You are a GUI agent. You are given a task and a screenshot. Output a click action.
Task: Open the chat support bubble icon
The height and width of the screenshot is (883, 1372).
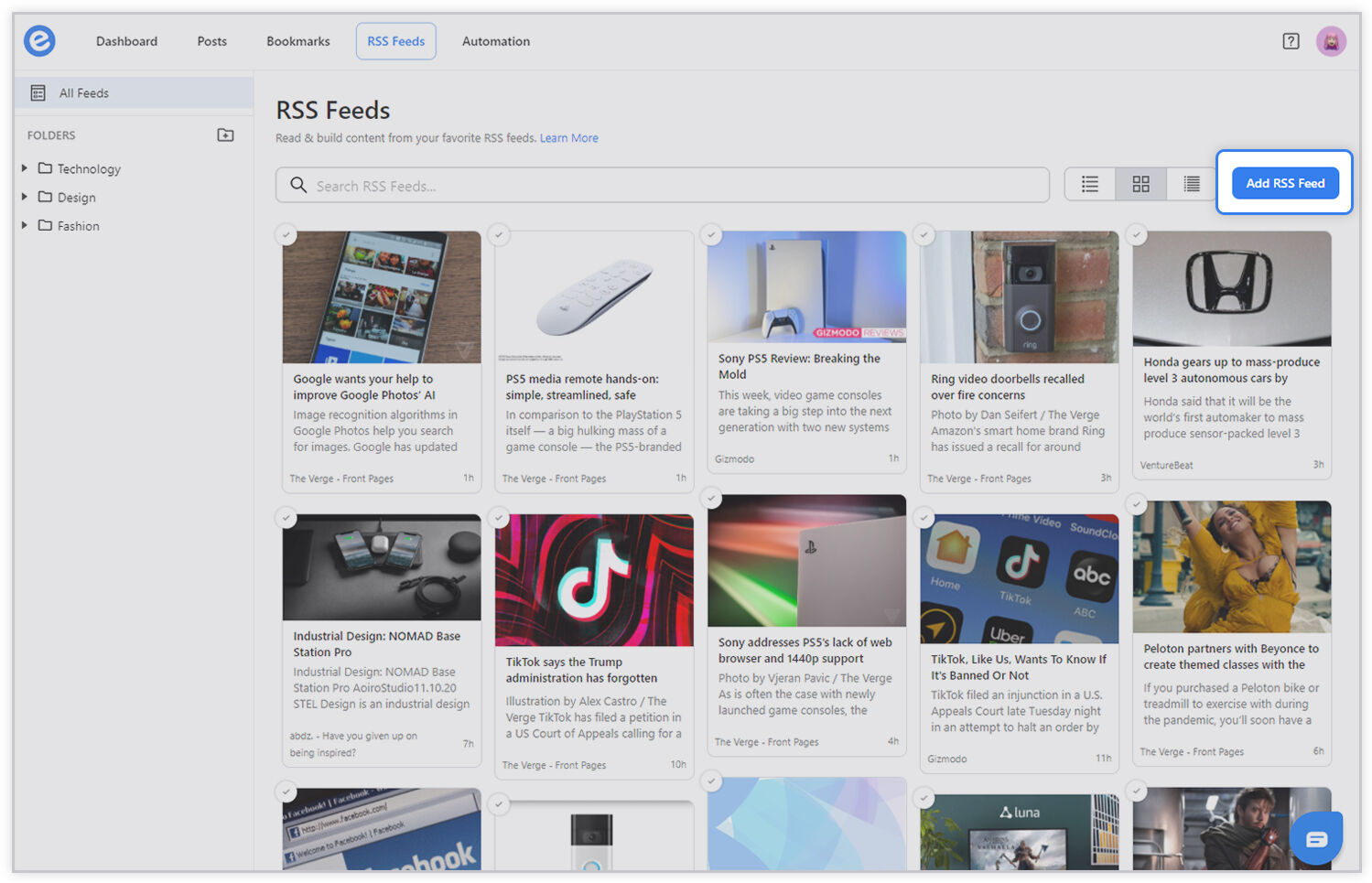pos(1316,839)
